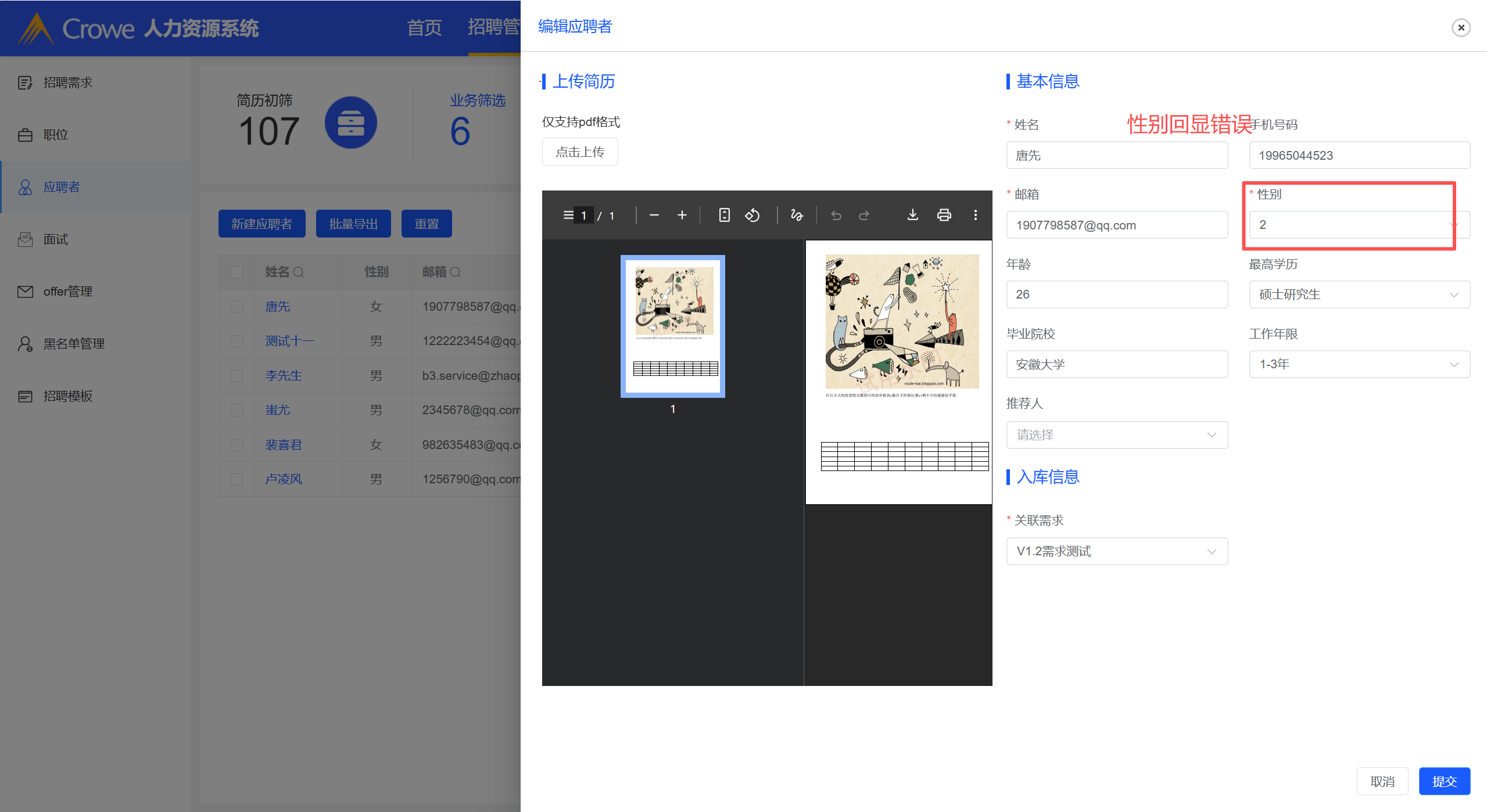Click the fit-to-page icon in PDF toolbar
Screen dimensions: 1487x812
723,215
